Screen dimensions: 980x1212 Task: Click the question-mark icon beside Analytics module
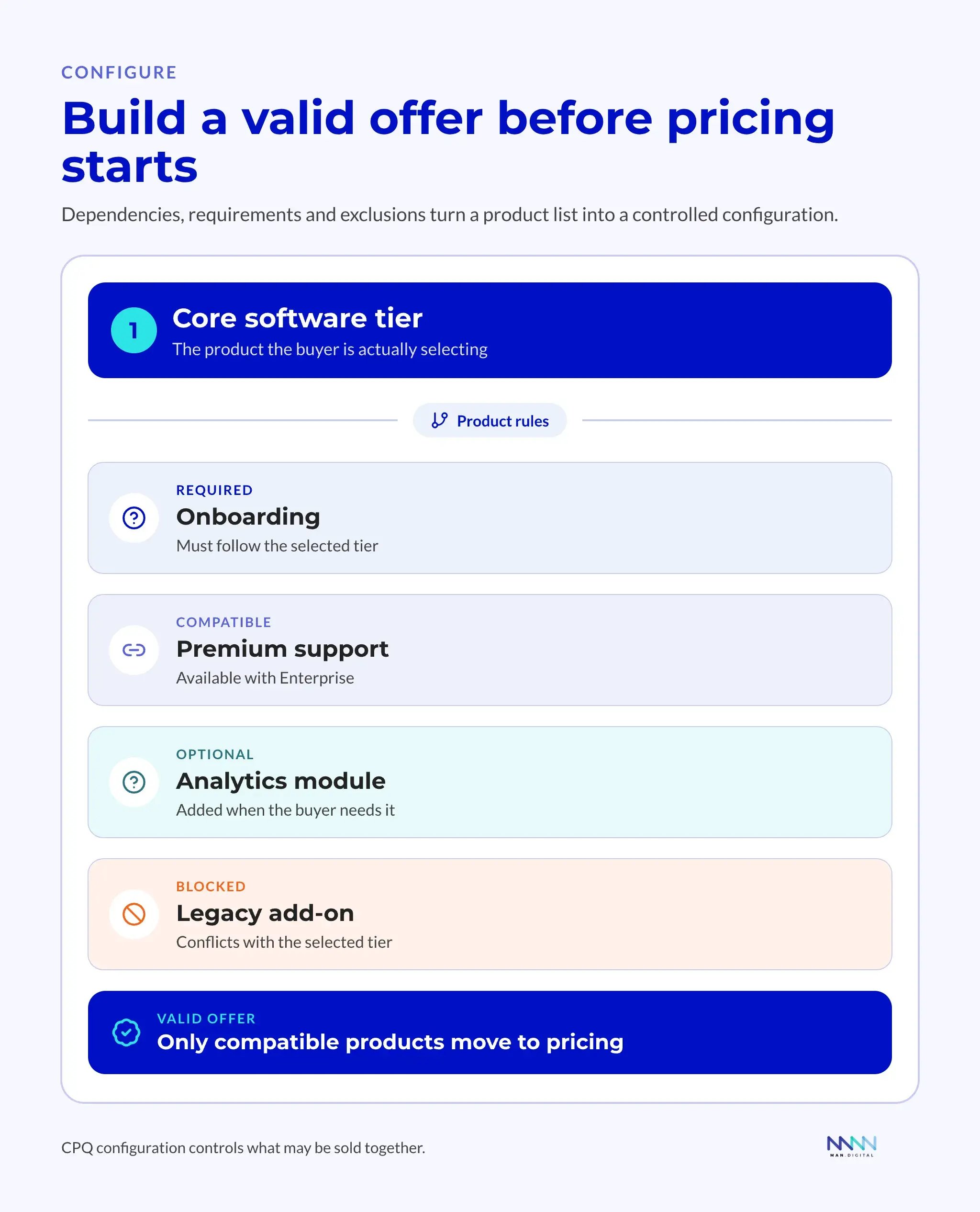click(134, 782)
